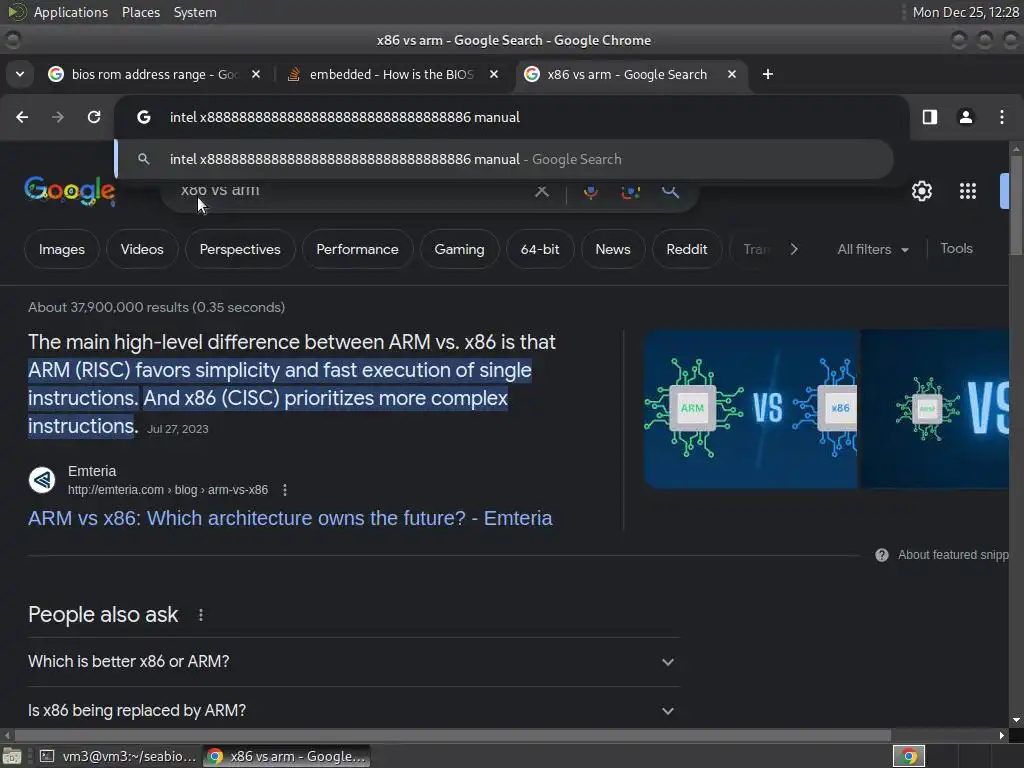Screen dimensions: 1024x768
Task: Apply the Reddit filter chip
Action: [686, 249]
